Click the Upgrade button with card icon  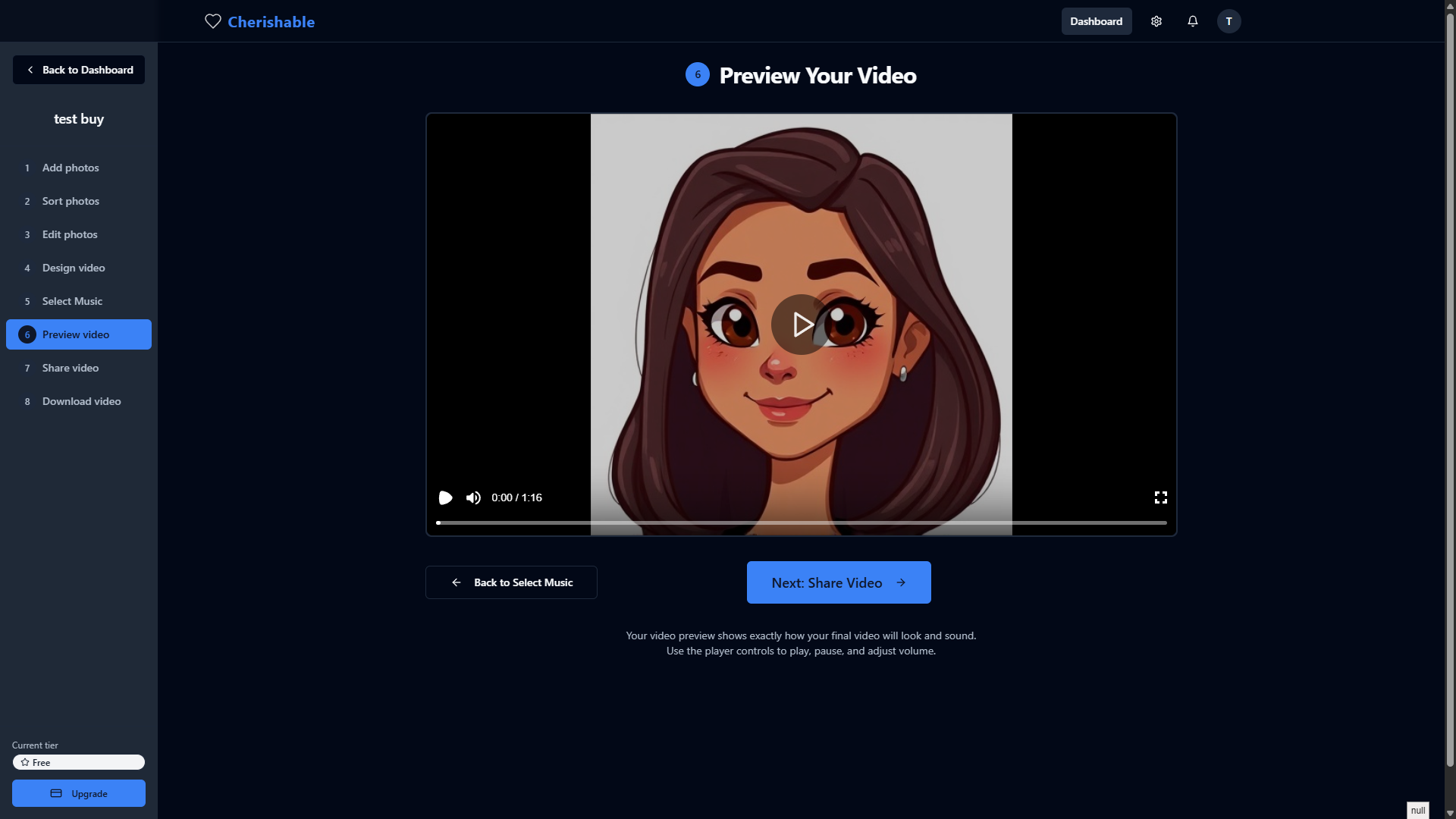pos(79,793)
